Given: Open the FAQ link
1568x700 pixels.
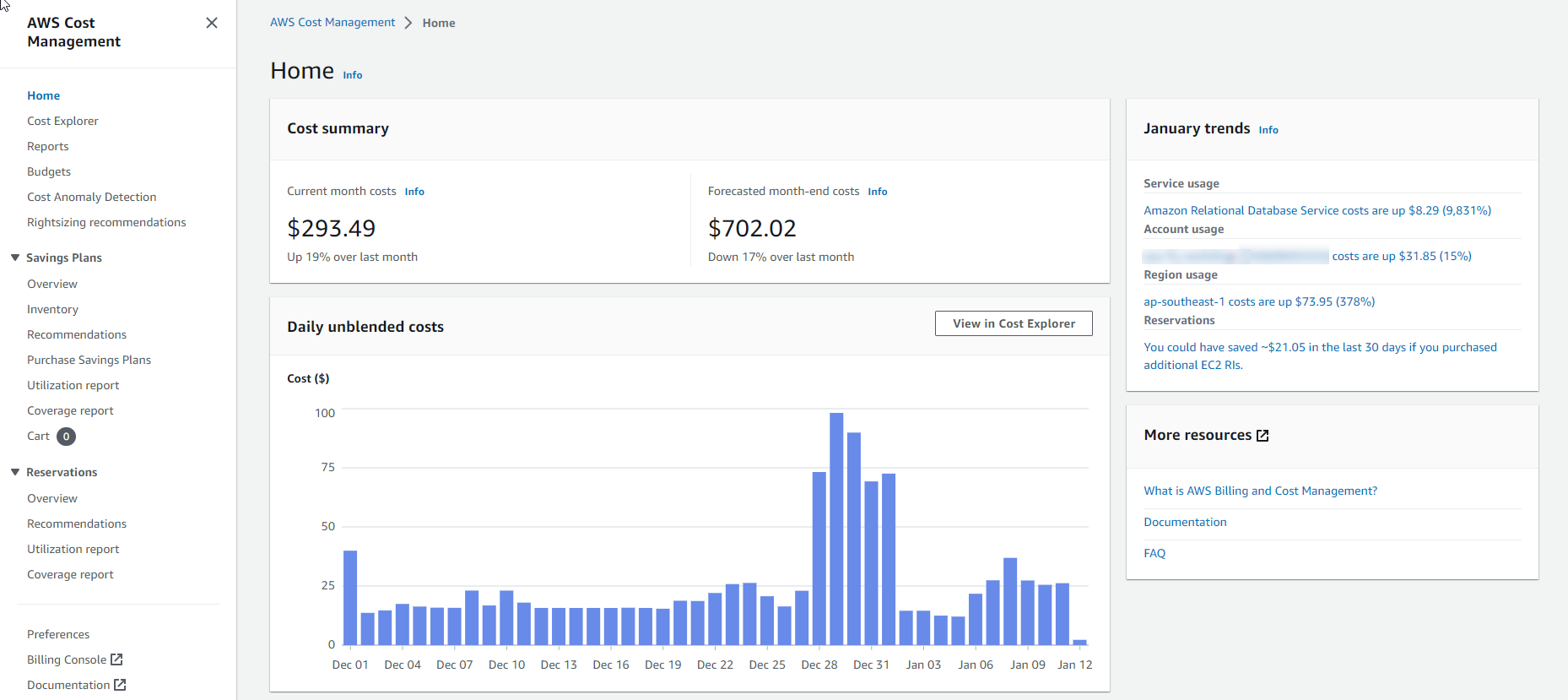Looking at the screenshot, I should (1154, 553).
